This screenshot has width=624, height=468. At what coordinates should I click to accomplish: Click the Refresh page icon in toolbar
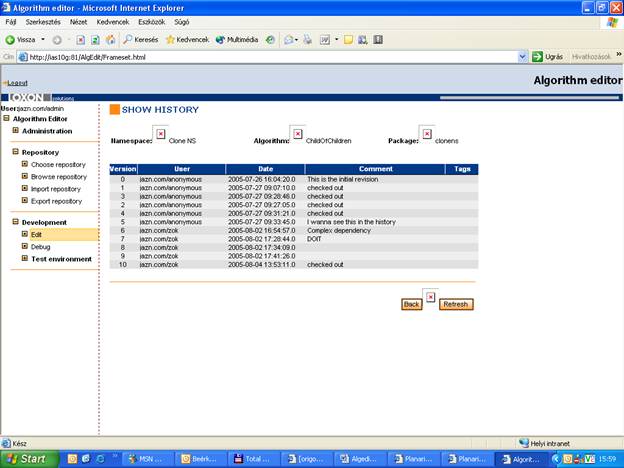click(95, 40)
